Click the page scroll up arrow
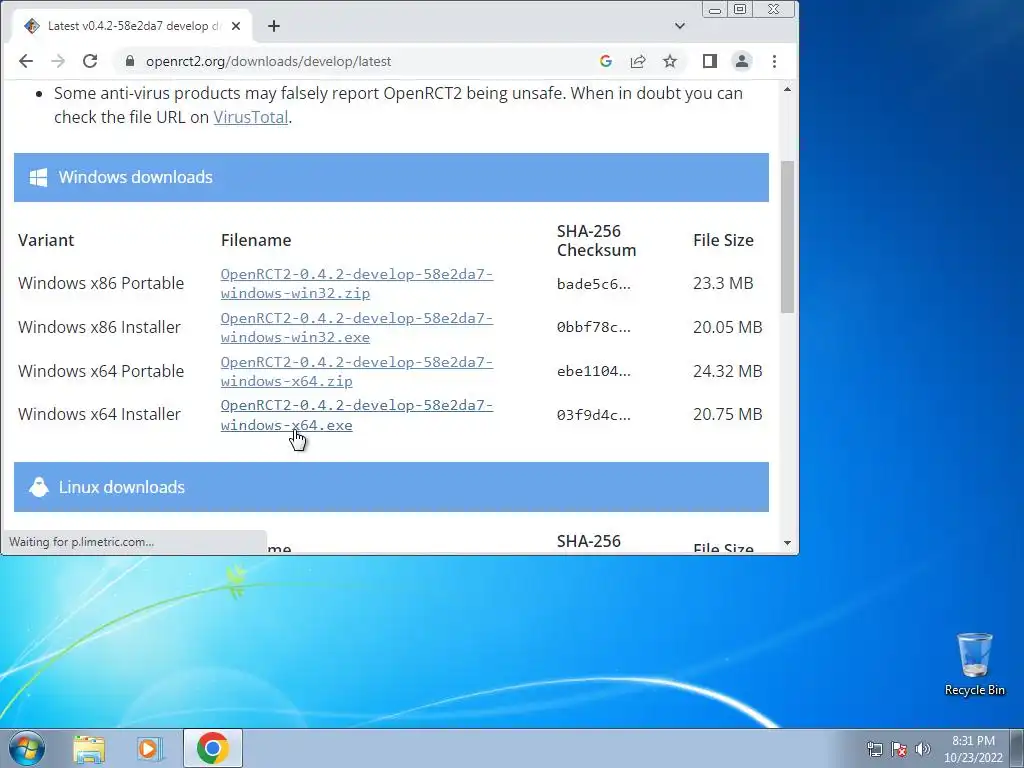The image size is (1024, 768). [x=788, y=89]
